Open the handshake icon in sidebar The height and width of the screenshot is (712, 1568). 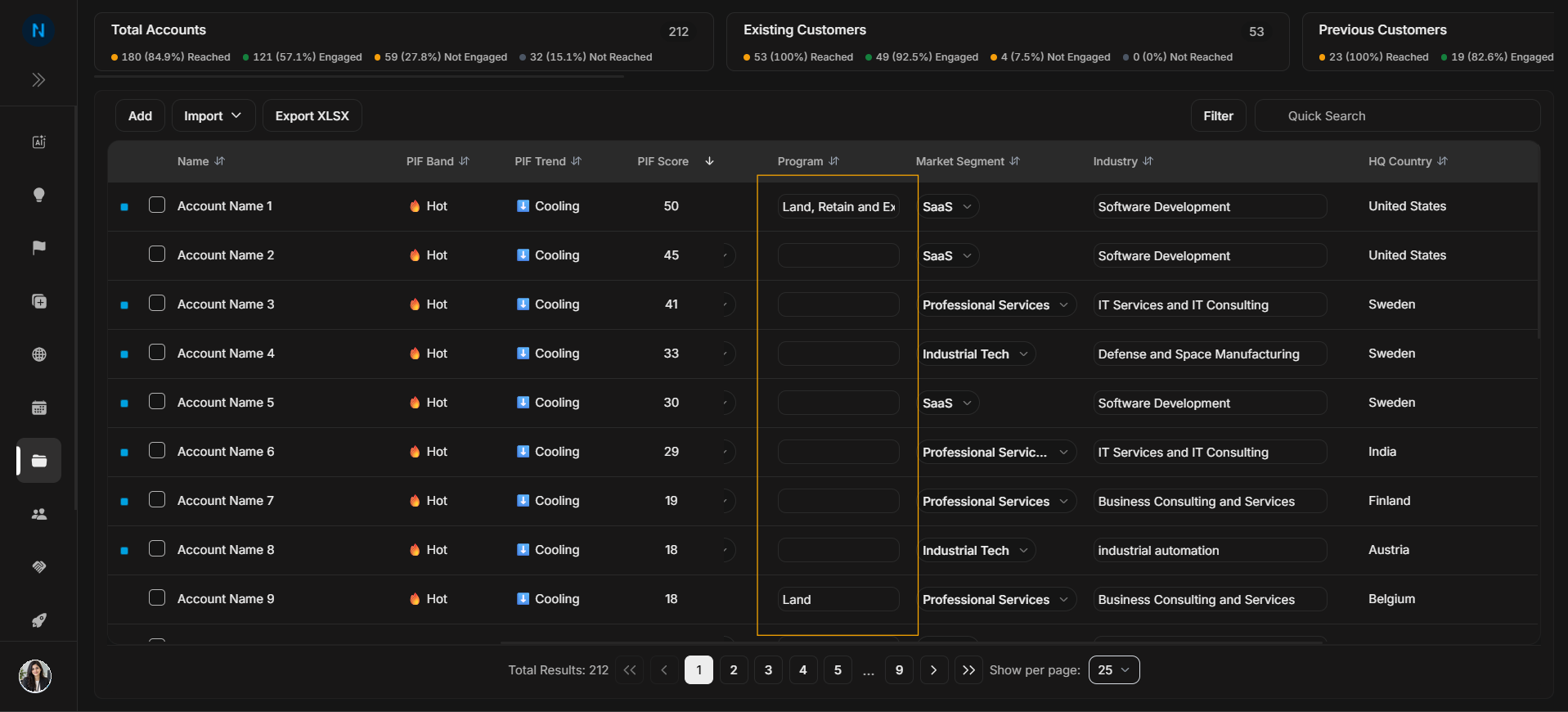[x=38, y=567]
